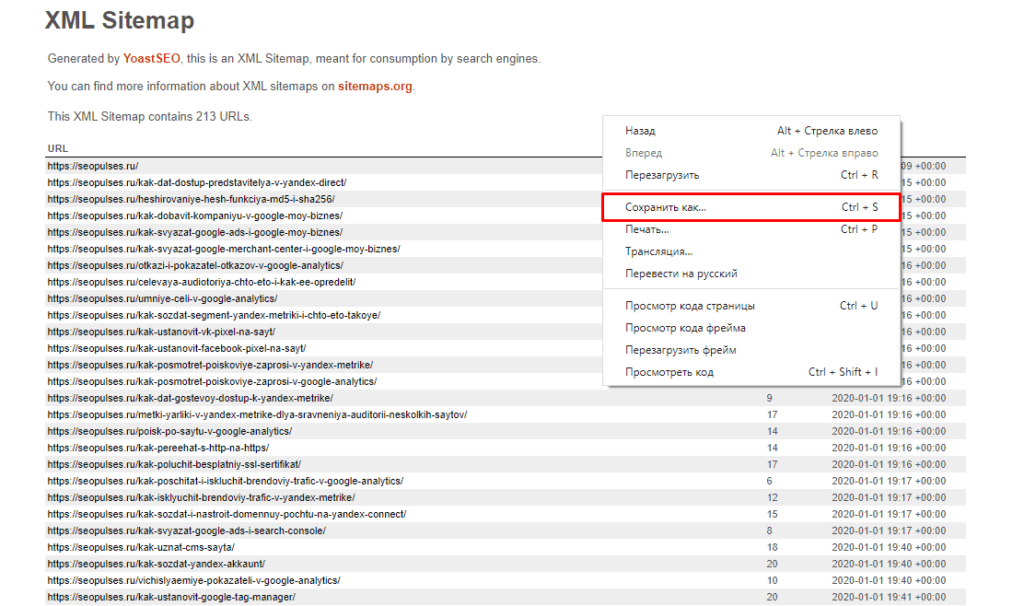Choose 'Просмотр кода фрейма' menu item
The height and width of the screenshot is (606, 1024).
tap(685, 328)
